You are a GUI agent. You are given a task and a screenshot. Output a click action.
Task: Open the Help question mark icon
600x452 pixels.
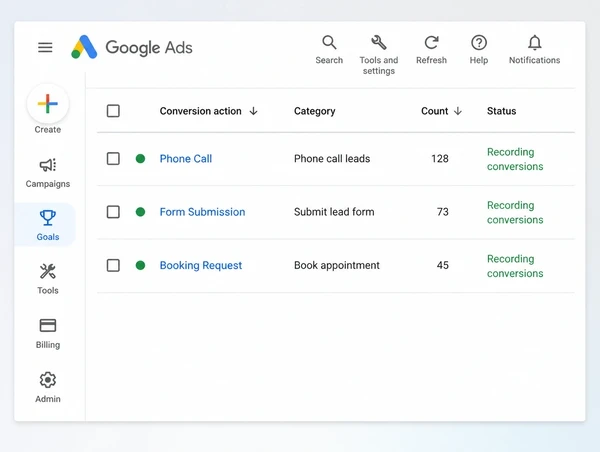(479, 42)
